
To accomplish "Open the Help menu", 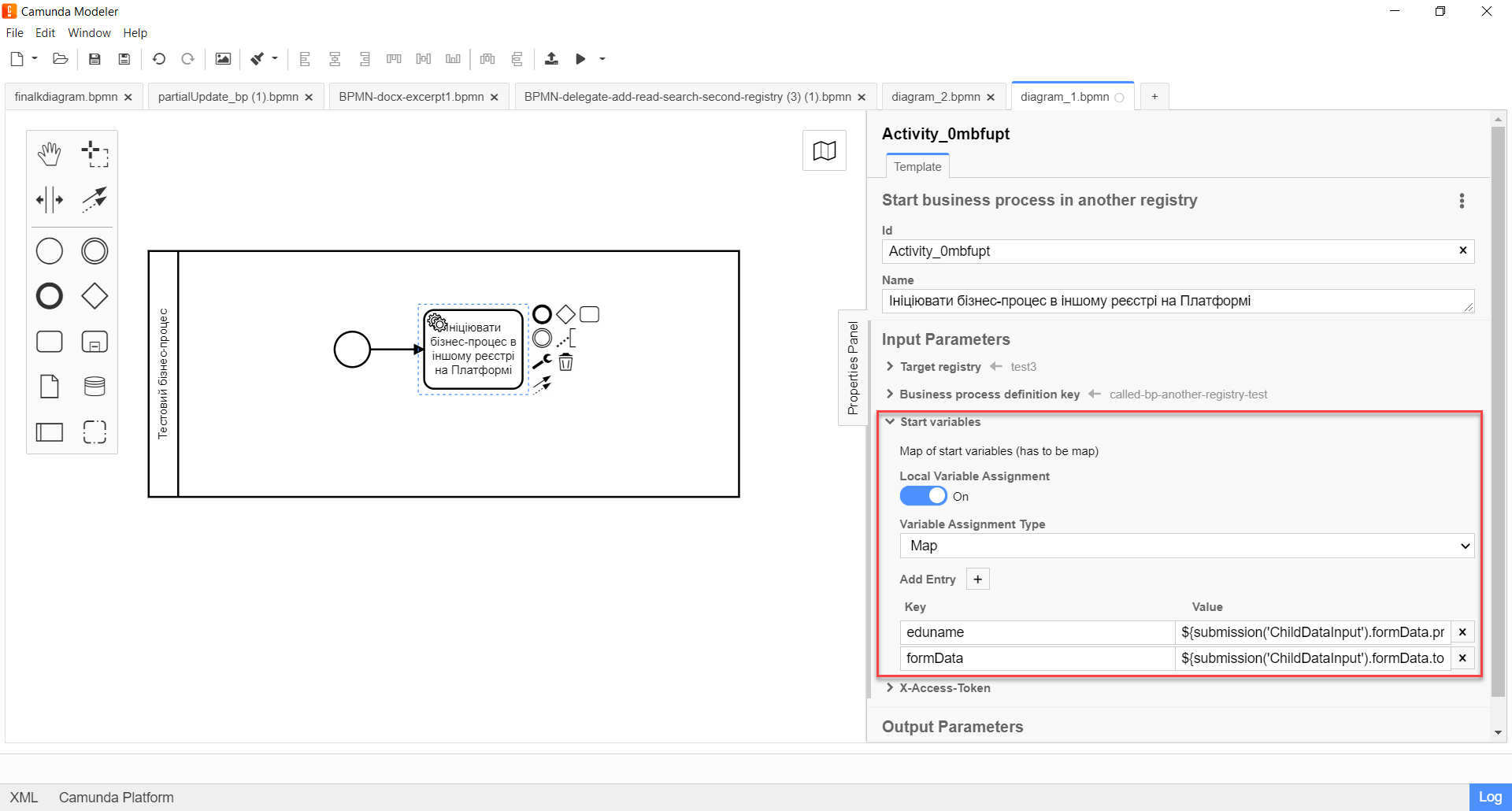I will click(x=135, y=33).
